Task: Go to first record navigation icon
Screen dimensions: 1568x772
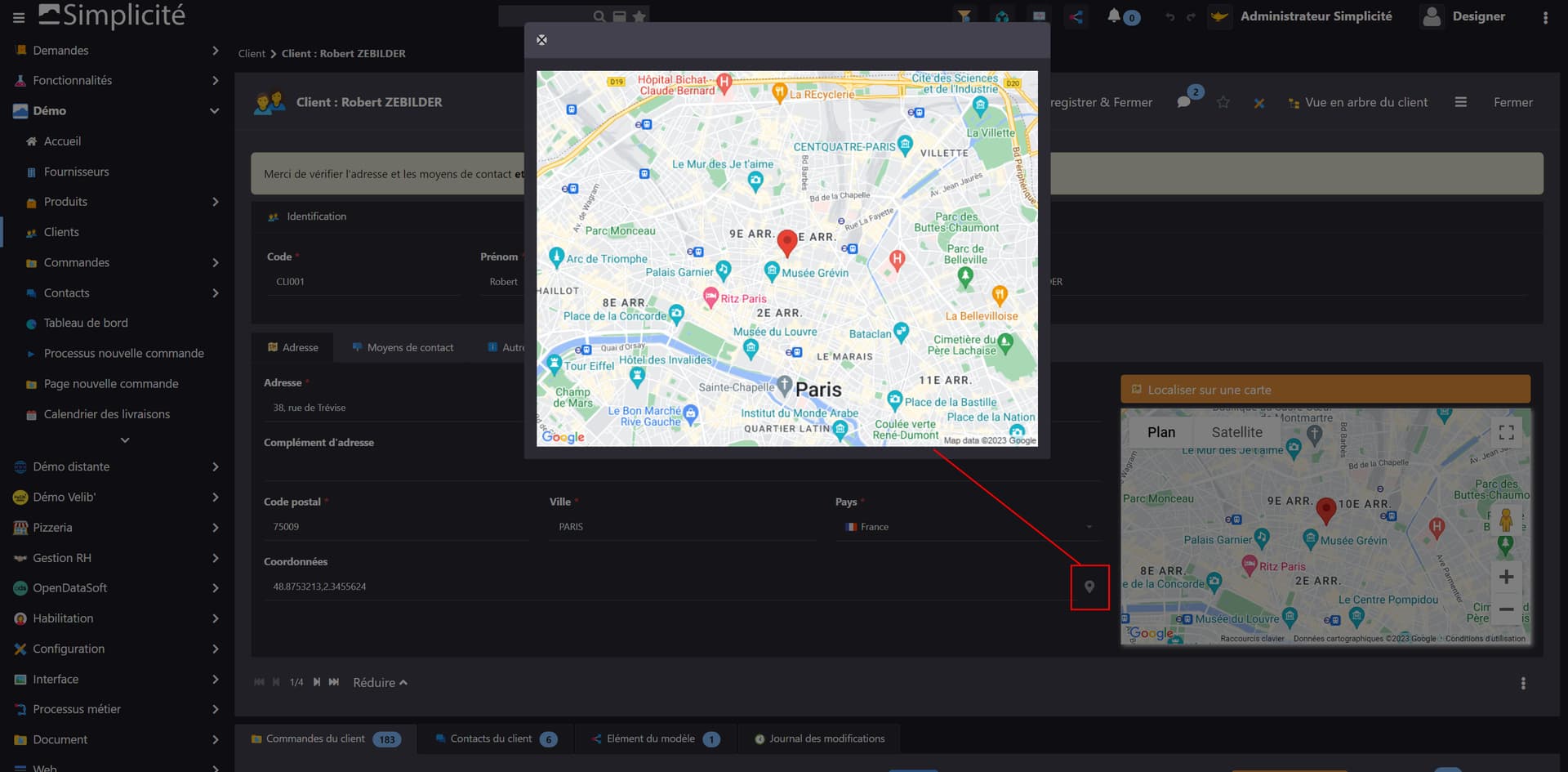Action: pyautogui.click(x=259, y=682)
